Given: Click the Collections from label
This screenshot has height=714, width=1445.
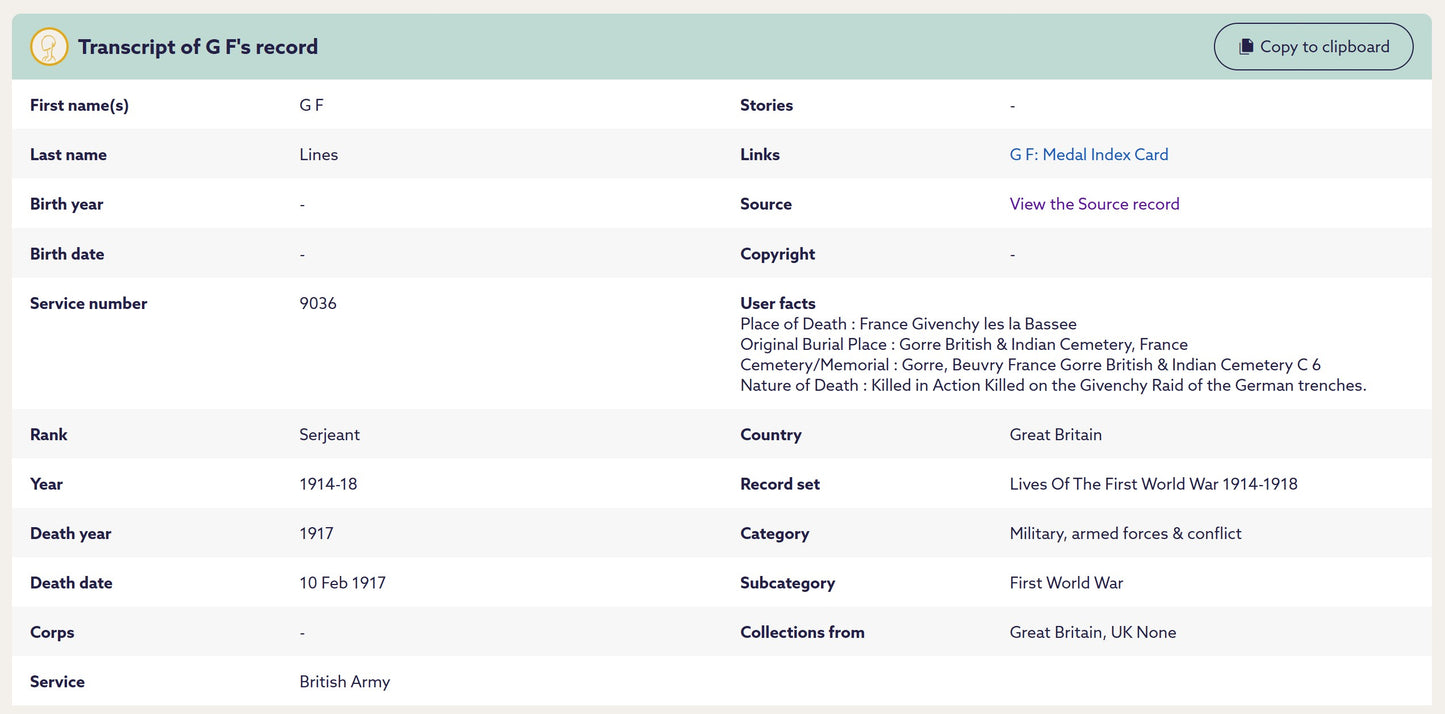Looking at the screenshot, I should pos(803,633).
